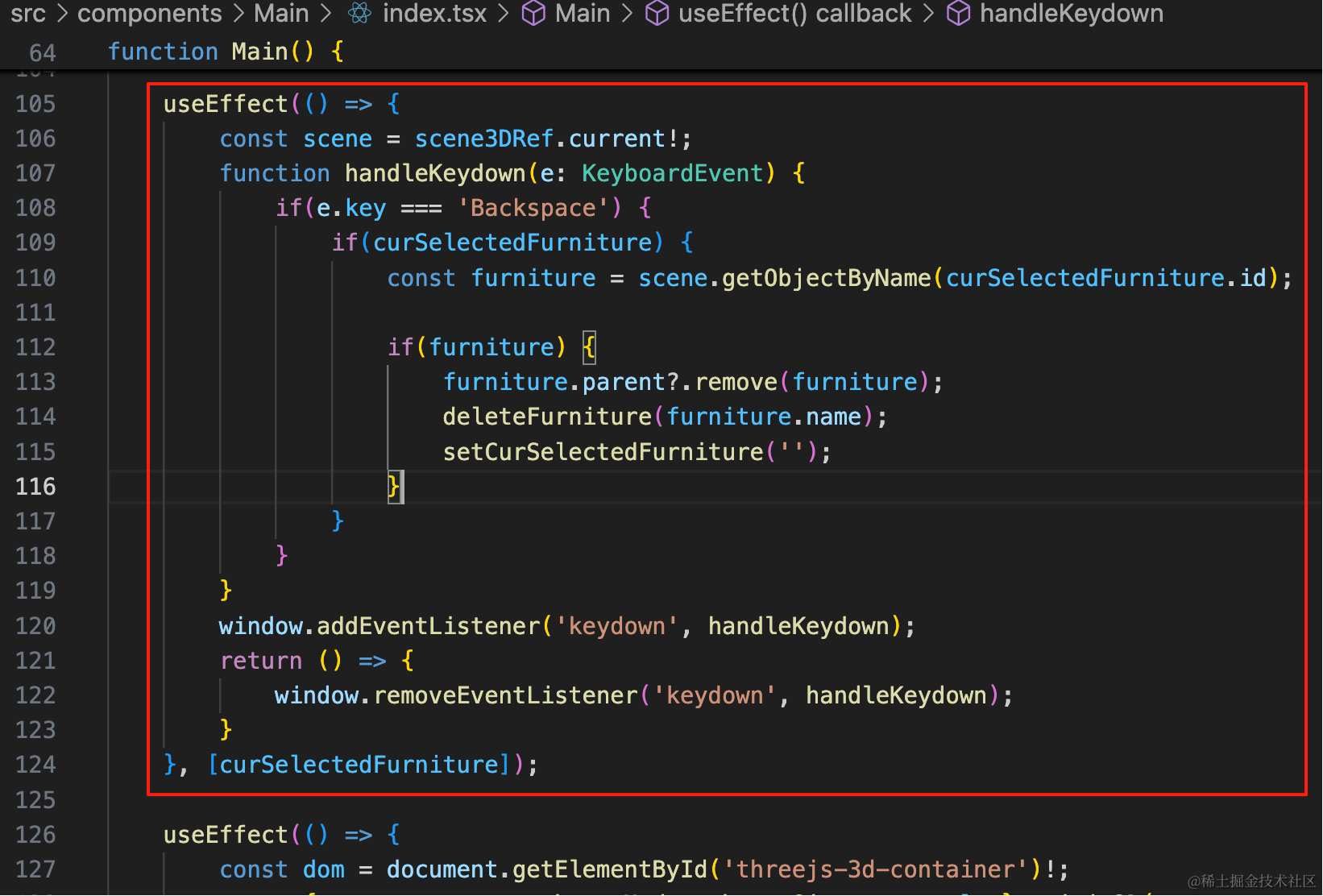Screen dimensions: 1323x896
Task: Open the index.tsx breadcrumb
Action: coord(434,13)
